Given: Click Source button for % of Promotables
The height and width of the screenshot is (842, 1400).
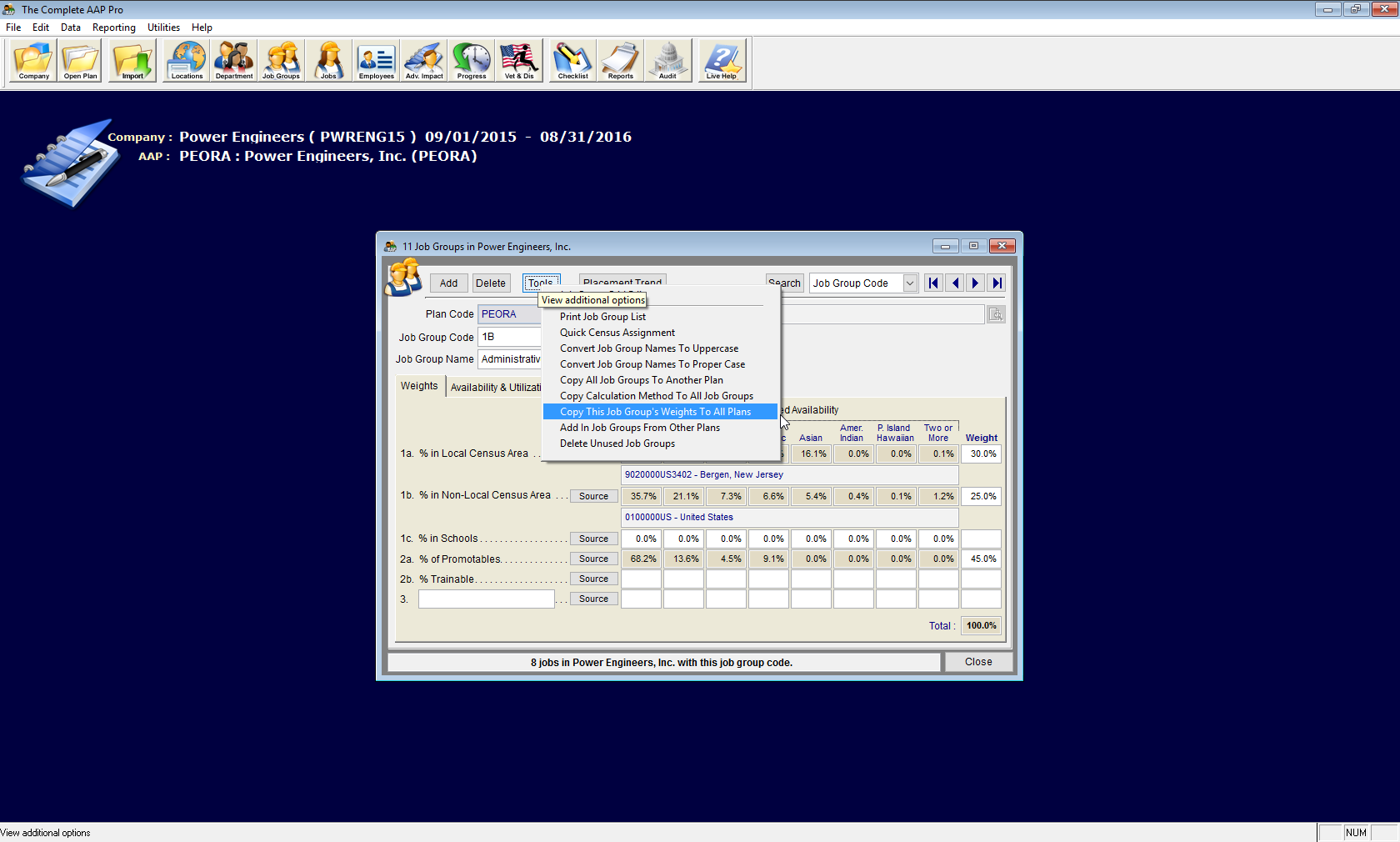Looking at the screenshot, I should 594,559.
